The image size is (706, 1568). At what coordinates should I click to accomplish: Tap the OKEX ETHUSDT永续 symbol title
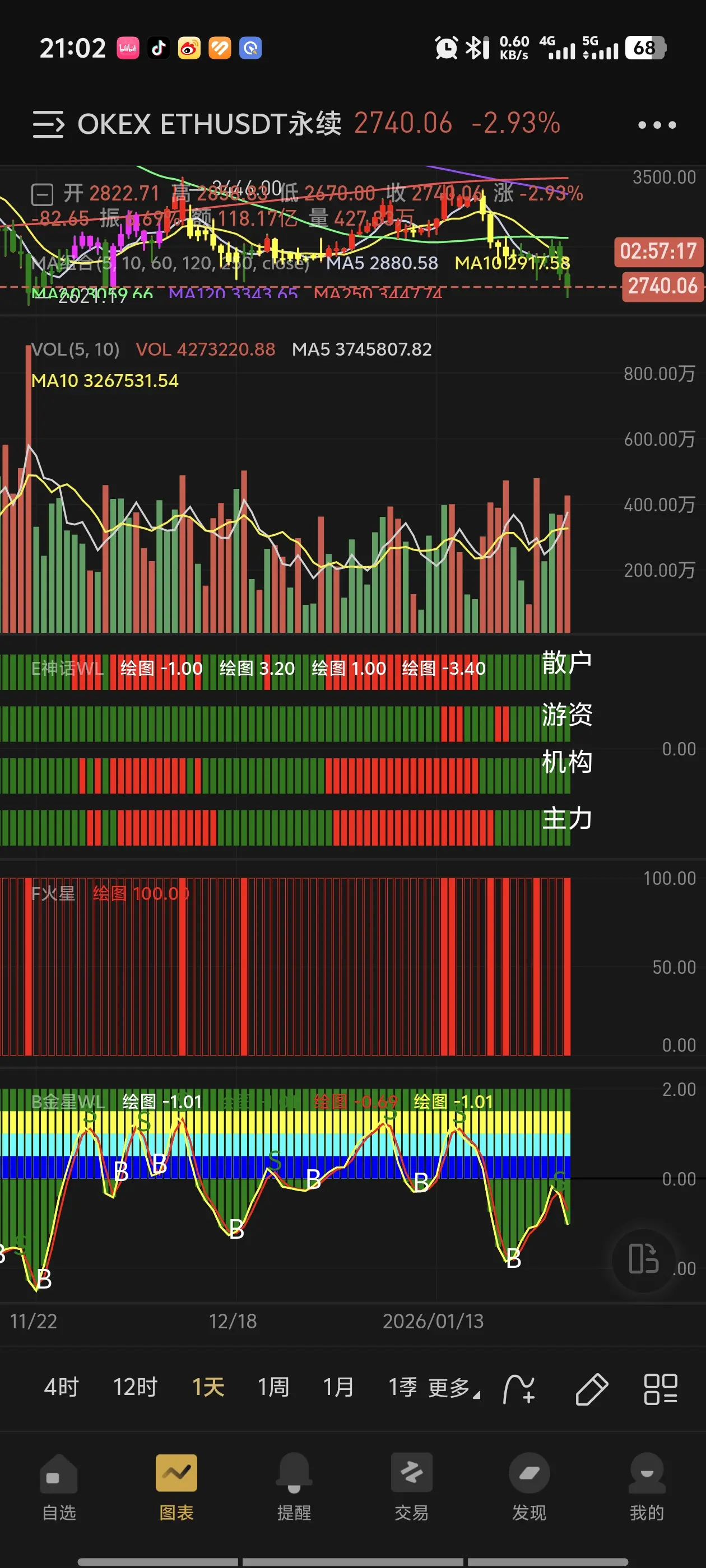coord(210,124)
